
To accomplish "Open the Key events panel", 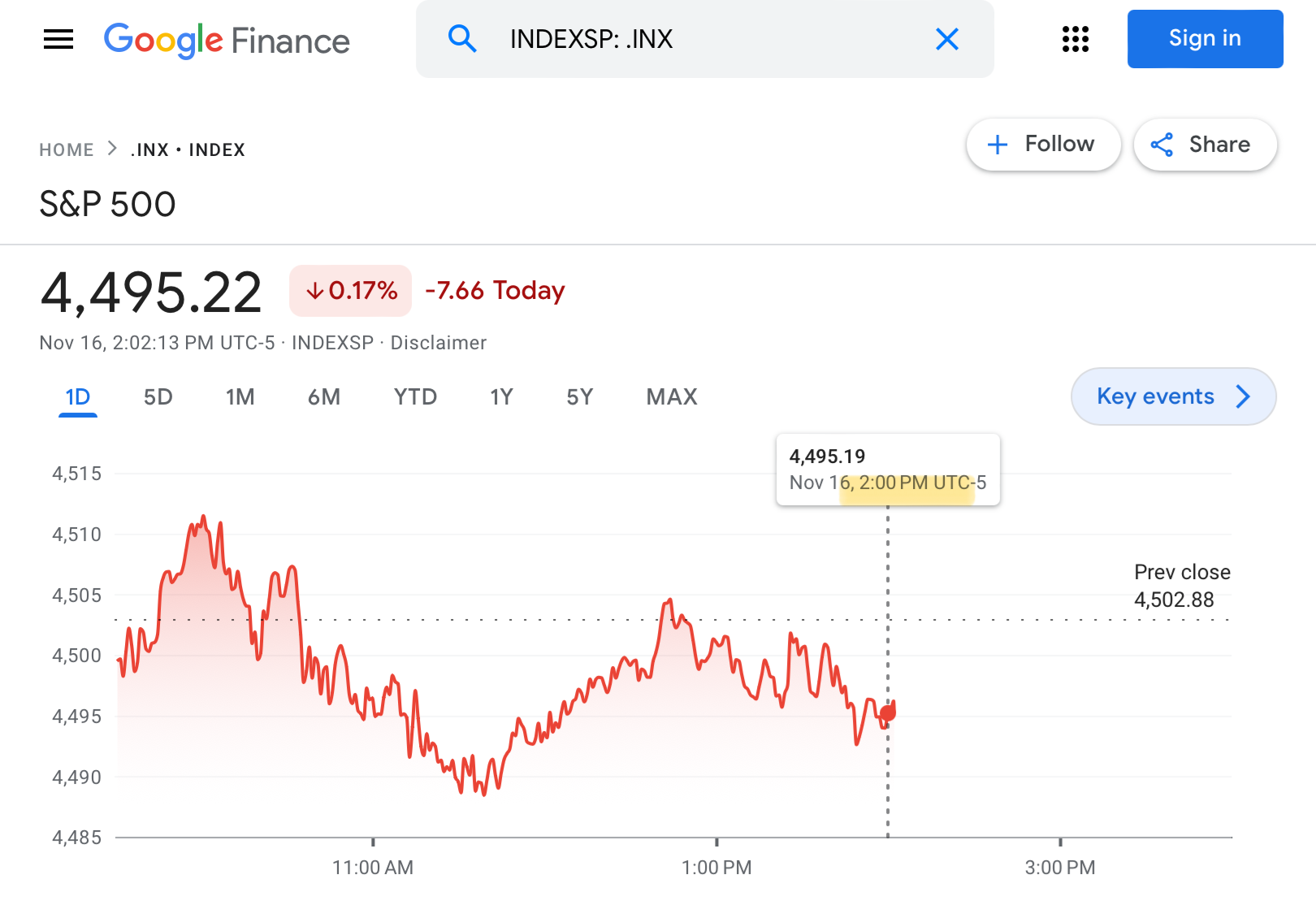I will 1174,396.
